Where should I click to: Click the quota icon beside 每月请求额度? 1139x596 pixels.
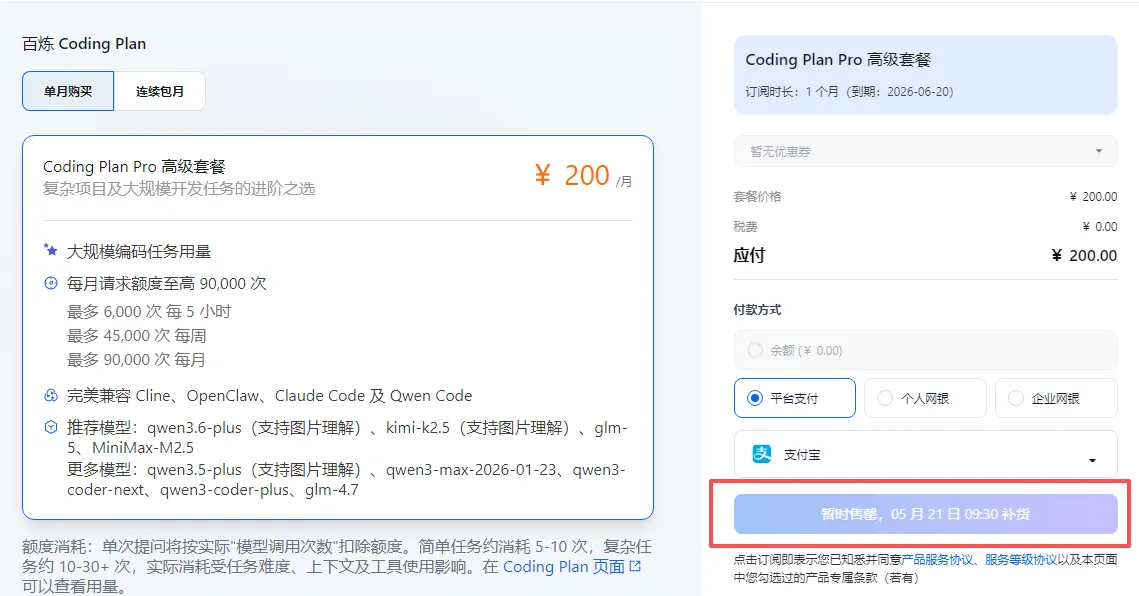pyautogui.click(x=51, y=283)
